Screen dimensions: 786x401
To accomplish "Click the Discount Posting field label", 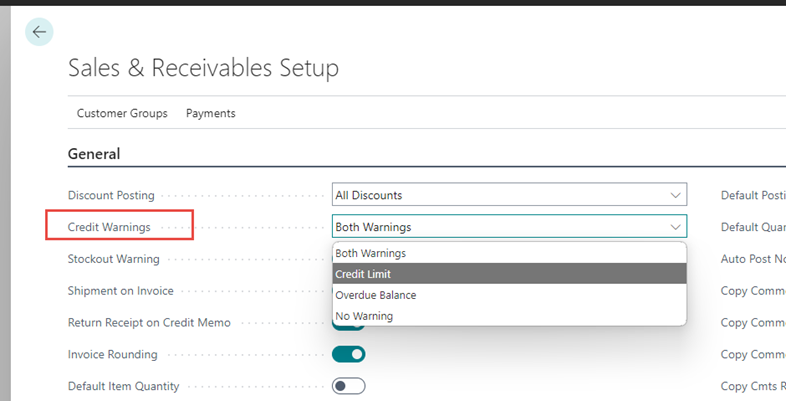I will tap(111, 195).
